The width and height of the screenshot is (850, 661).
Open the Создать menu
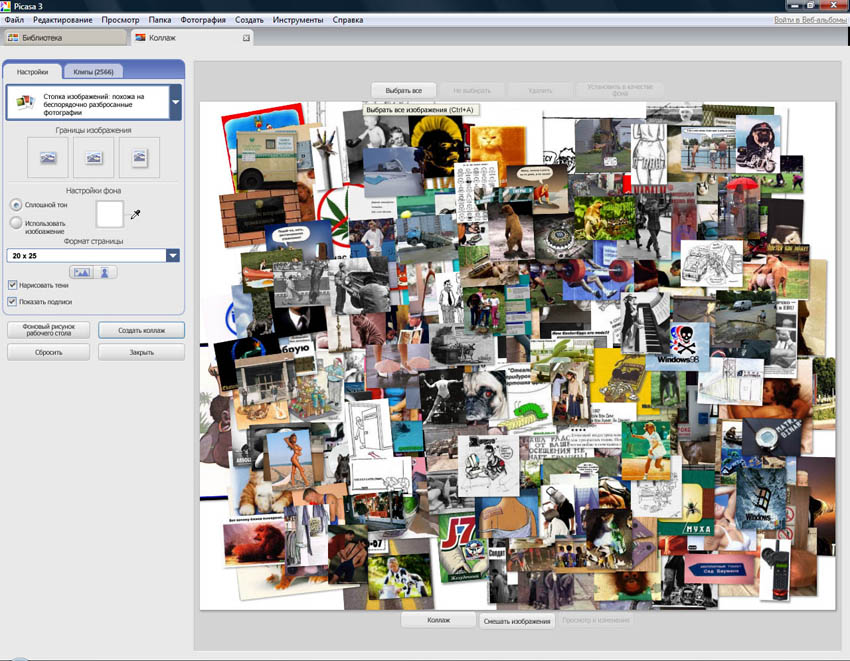[x=249, y=20]
